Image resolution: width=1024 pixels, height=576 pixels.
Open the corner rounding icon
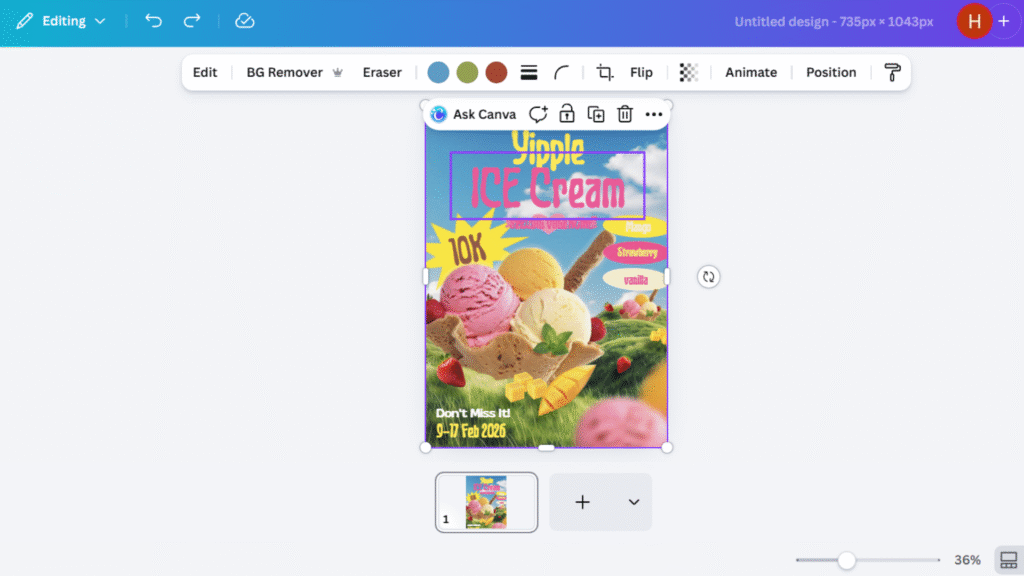(x=562, y=72)
